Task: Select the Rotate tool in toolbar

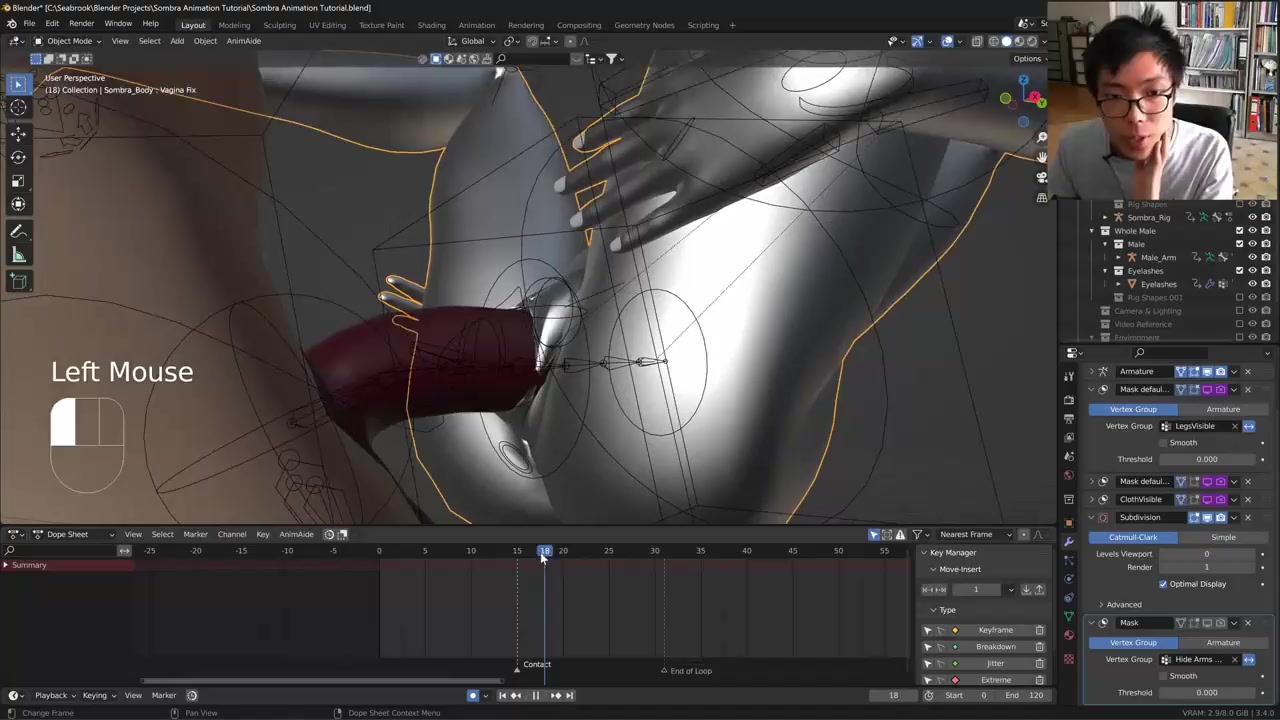Action: pos(18,157)
